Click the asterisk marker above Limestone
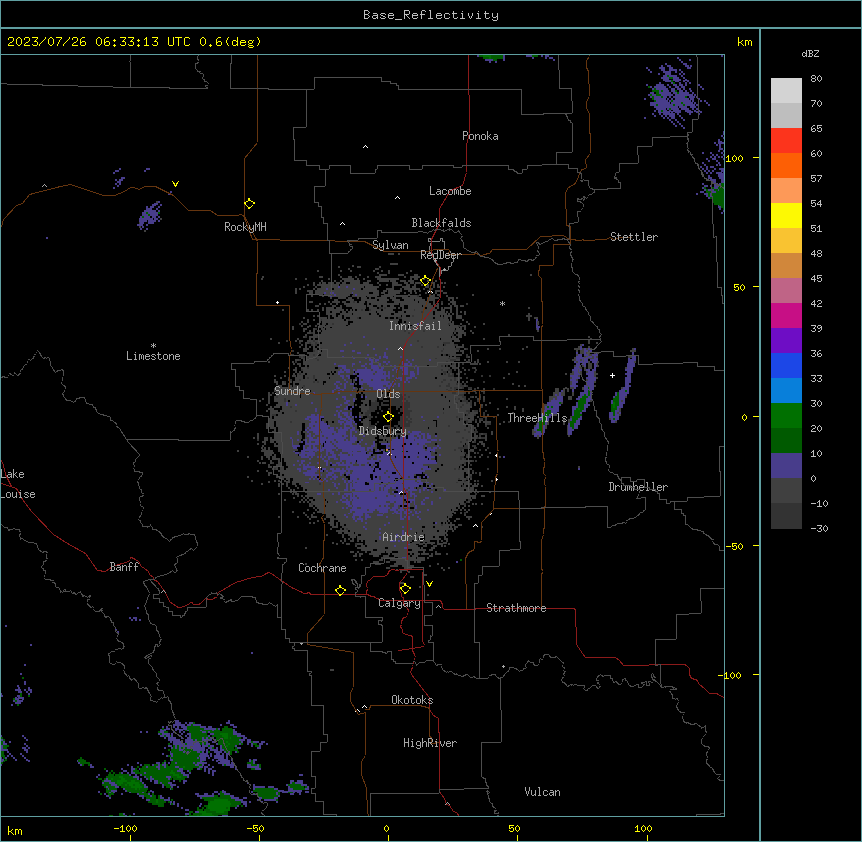This screenshot has width=862, height=842. 153,346
